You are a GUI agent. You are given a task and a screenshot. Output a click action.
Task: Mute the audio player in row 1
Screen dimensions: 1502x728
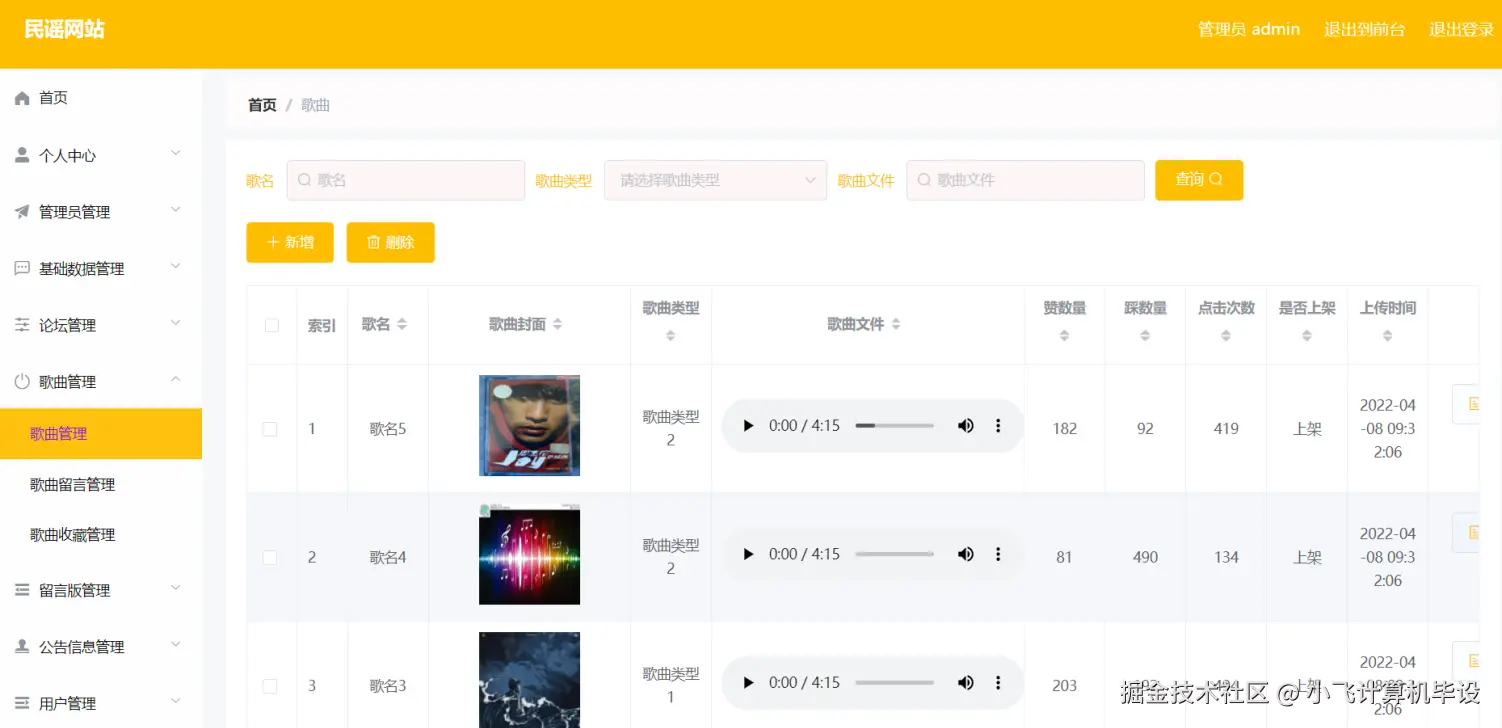coord(965,425)
